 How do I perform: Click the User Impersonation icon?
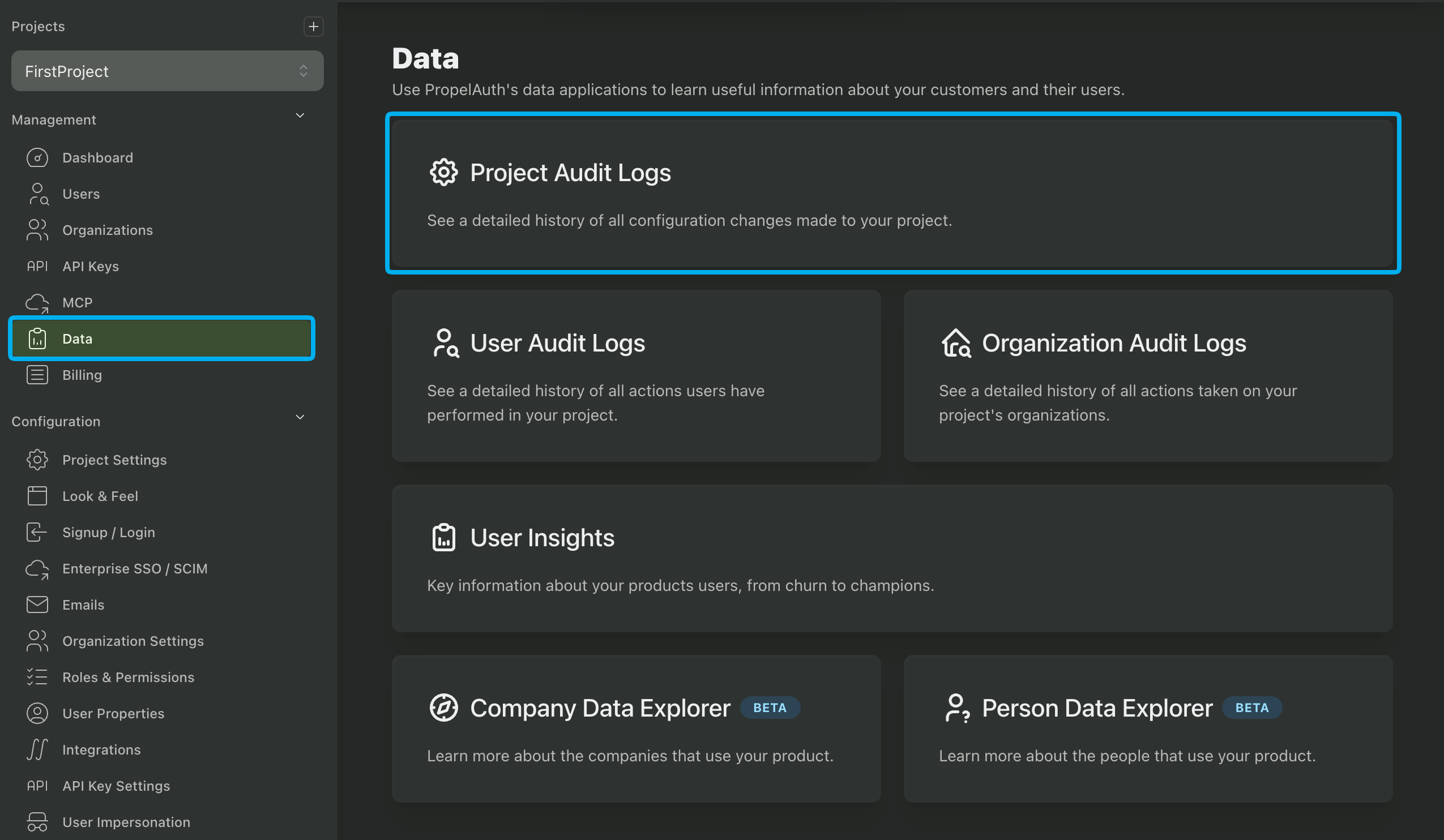[x=37, y=821]
